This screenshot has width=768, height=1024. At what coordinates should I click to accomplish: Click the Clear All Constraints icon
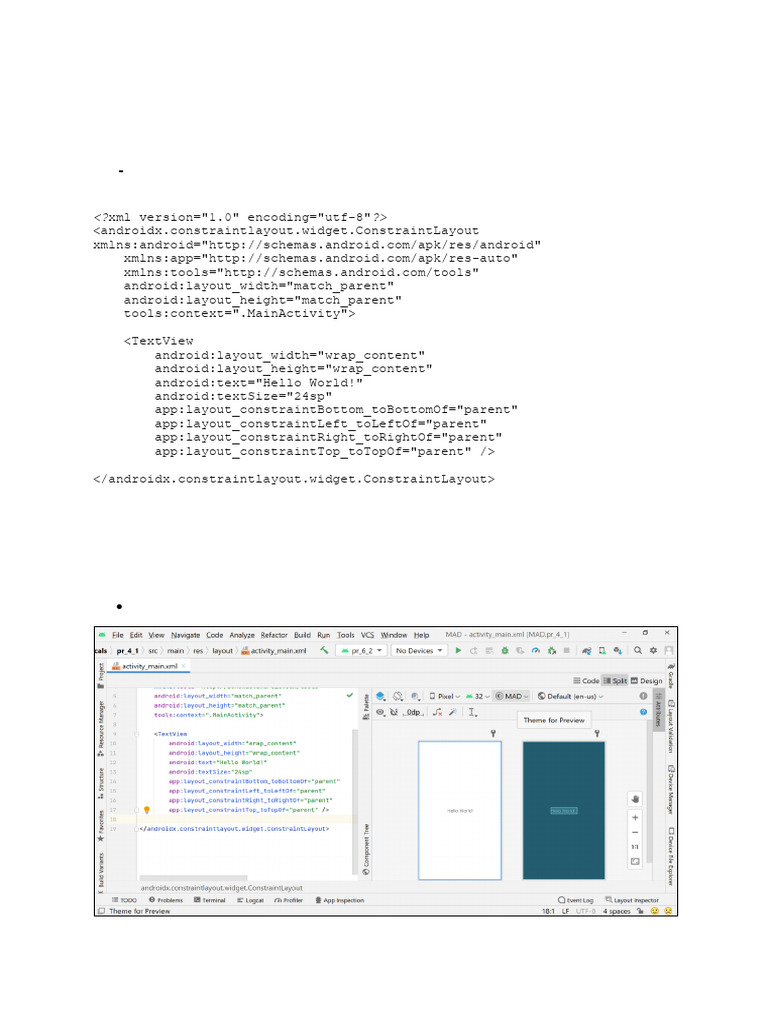(x=438, y=712)
